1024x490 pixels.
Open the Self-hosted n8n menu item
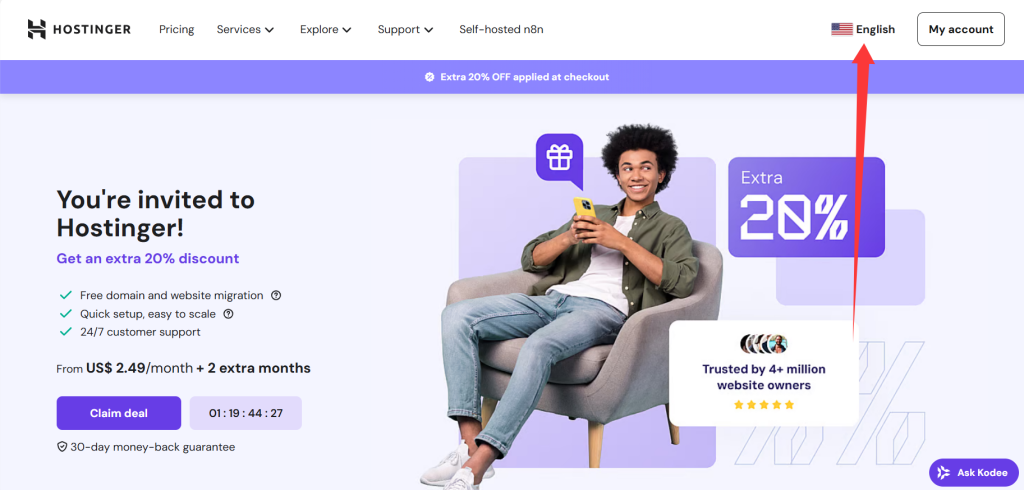(x=501, y=29)
